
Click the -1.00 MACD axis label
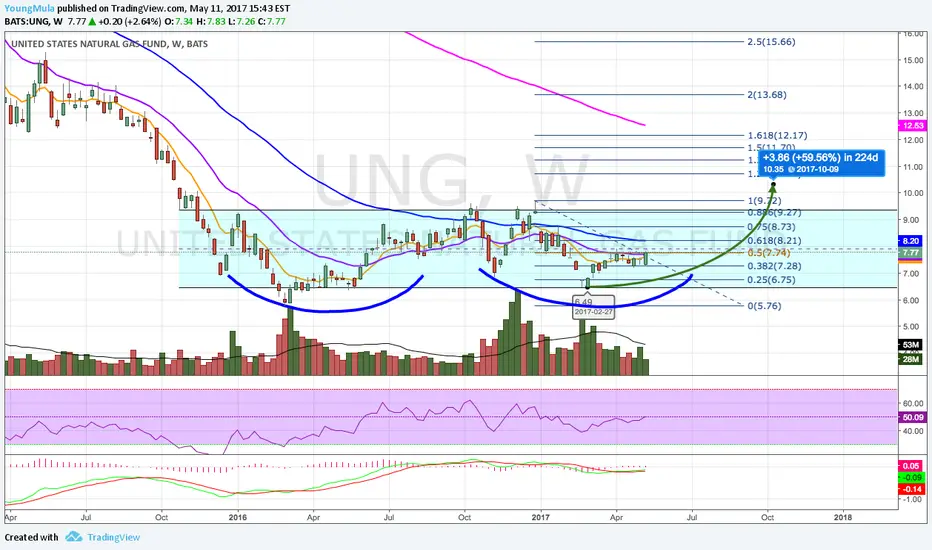tap(912, 499)
